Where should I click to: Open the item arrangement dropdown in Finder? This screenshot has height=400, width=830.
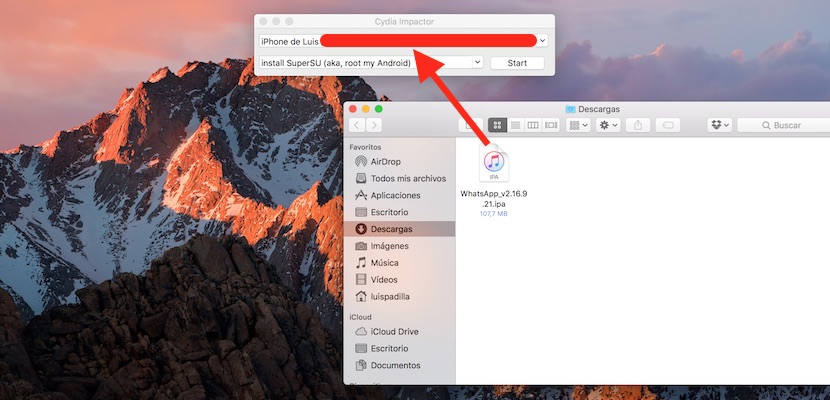578,125
